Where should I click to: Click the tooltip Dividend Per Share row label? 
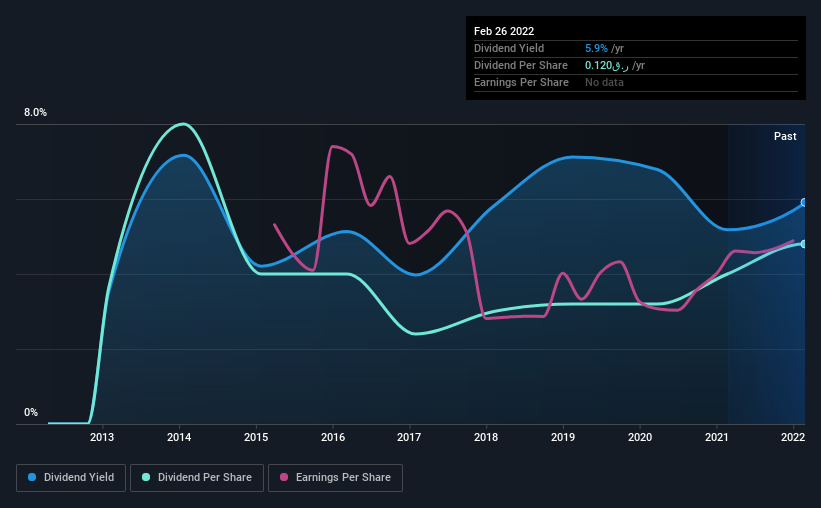pyautogui.click(x=520, y=65)
